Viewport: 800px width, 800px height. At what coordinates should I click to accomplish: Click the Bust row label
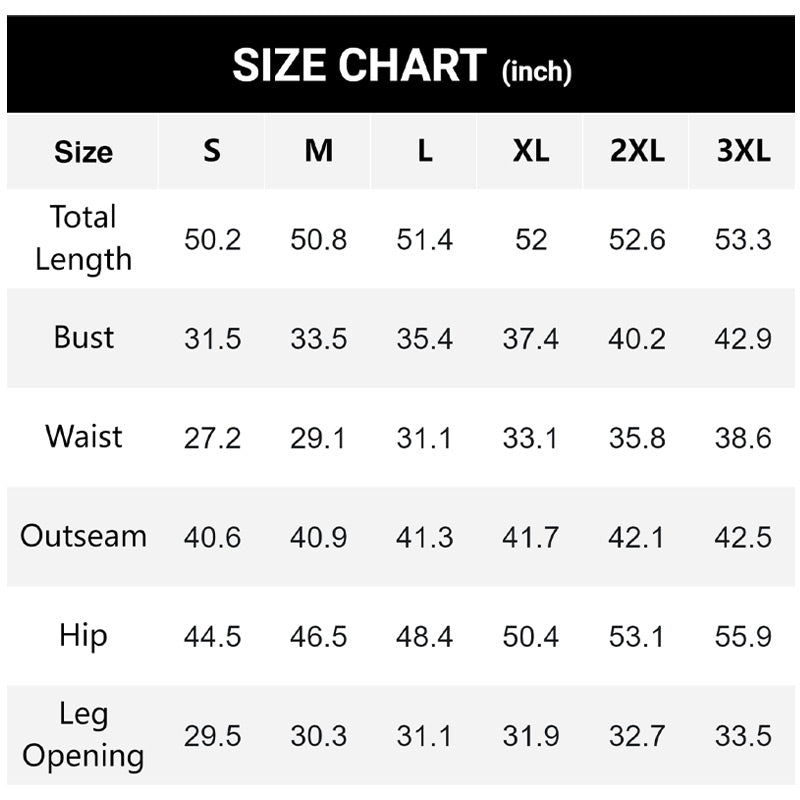pos(83,337)
